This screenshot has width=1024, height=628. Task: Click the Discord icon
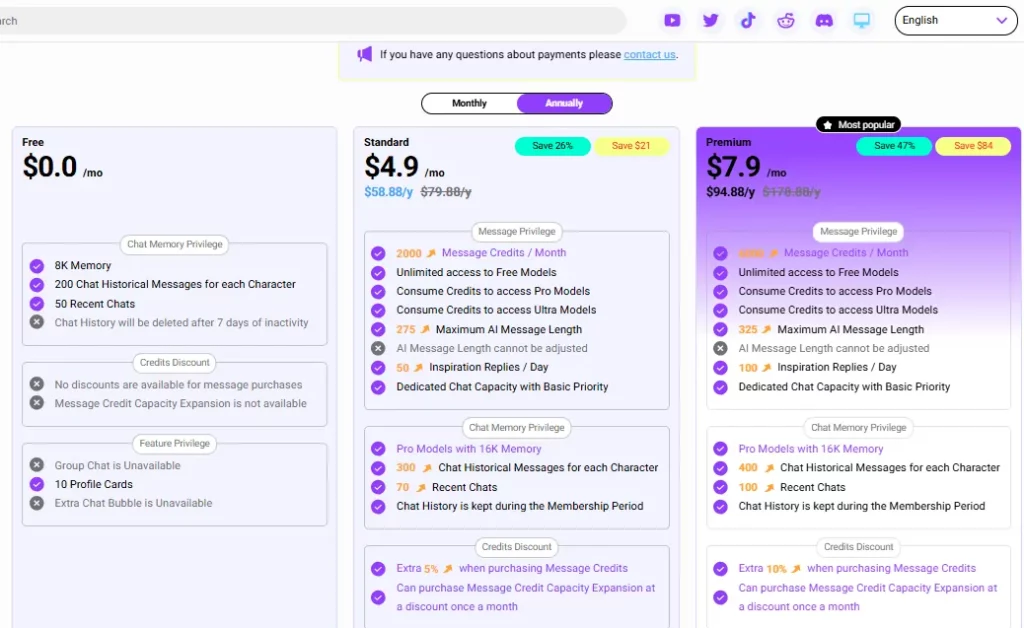pos(823,20)
